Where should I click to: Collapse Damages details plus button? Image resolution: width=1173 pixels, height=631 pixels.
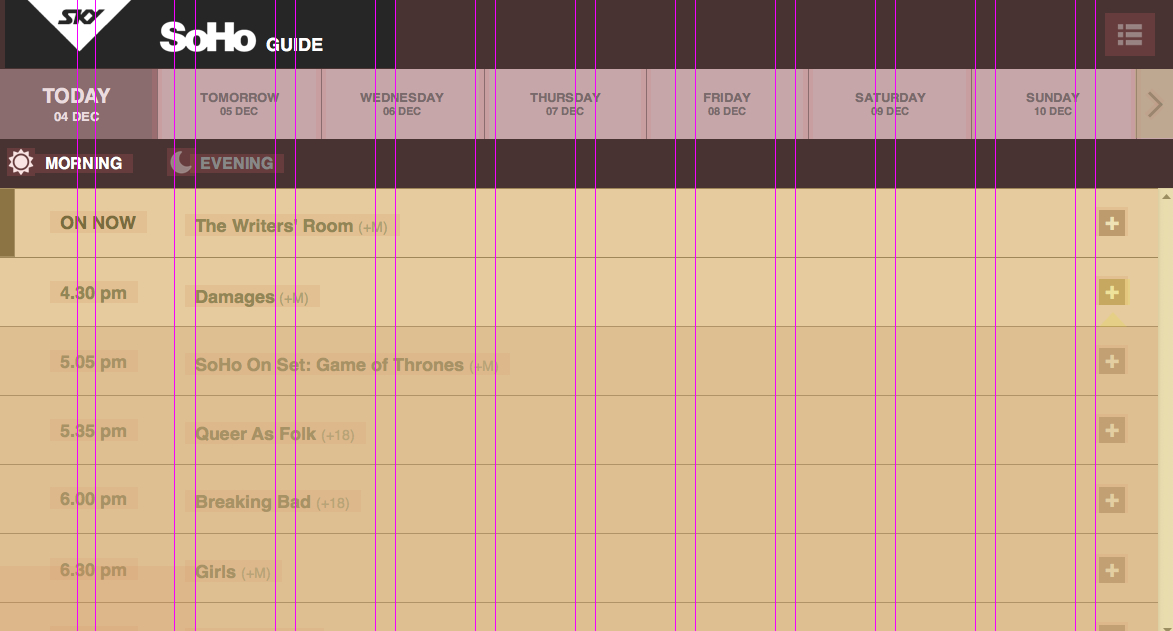(1112, 292)
